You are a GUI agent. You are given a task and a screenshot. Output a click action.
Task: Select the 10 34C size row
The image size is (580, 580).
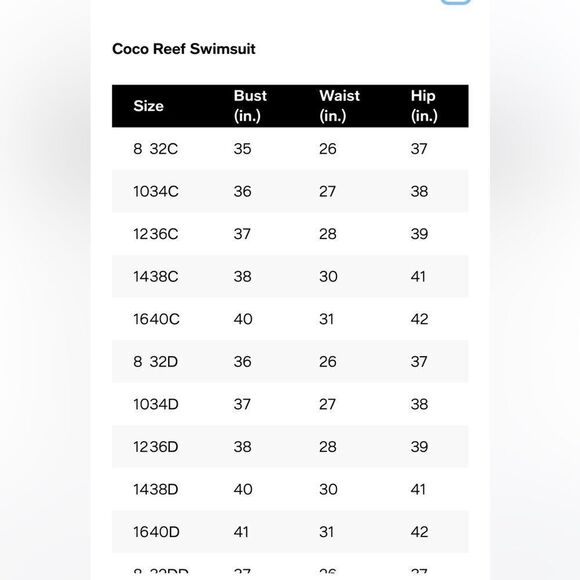point(290,191)
